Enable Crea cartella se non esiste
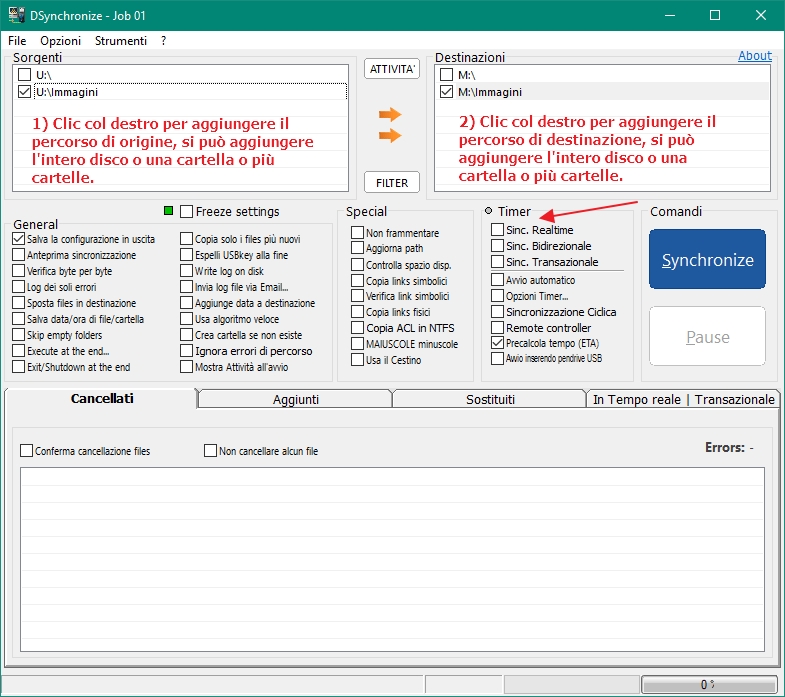The width and height of the screenshot is (785, 697). click(x=186, y=335)
